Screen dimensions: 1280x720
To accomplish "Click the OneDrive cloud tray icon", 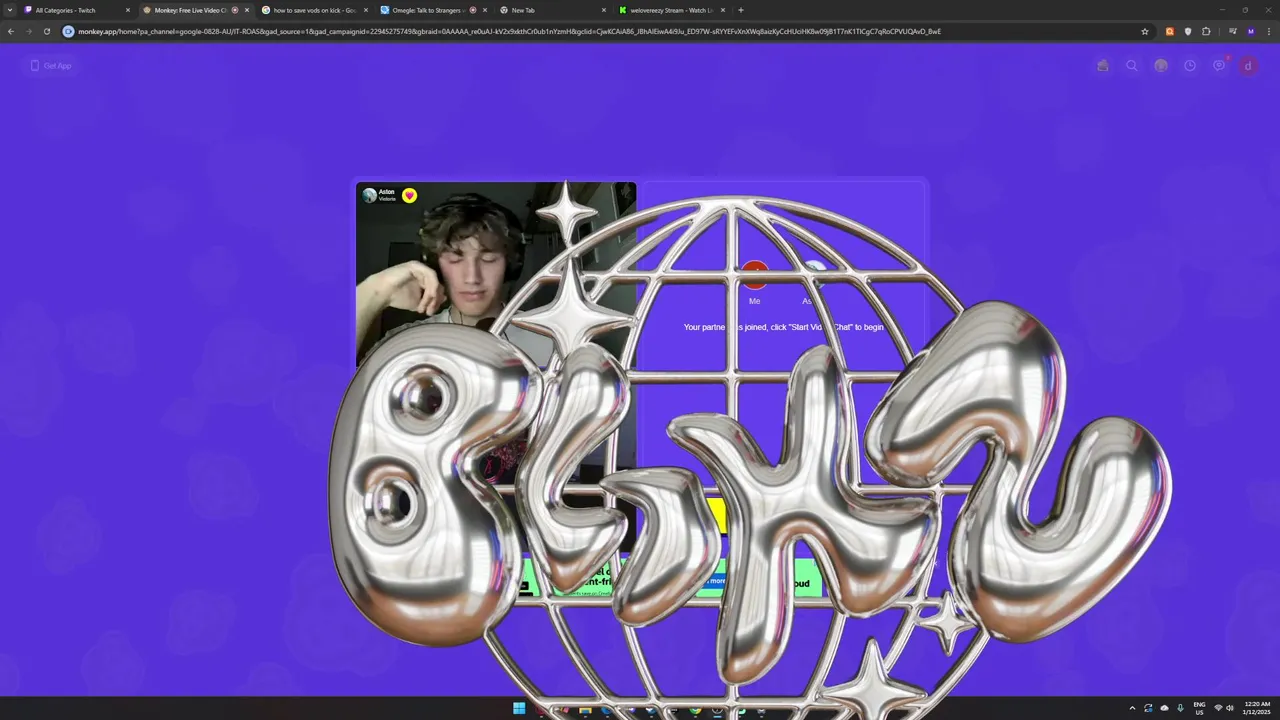I will [x=1164, y=708].
